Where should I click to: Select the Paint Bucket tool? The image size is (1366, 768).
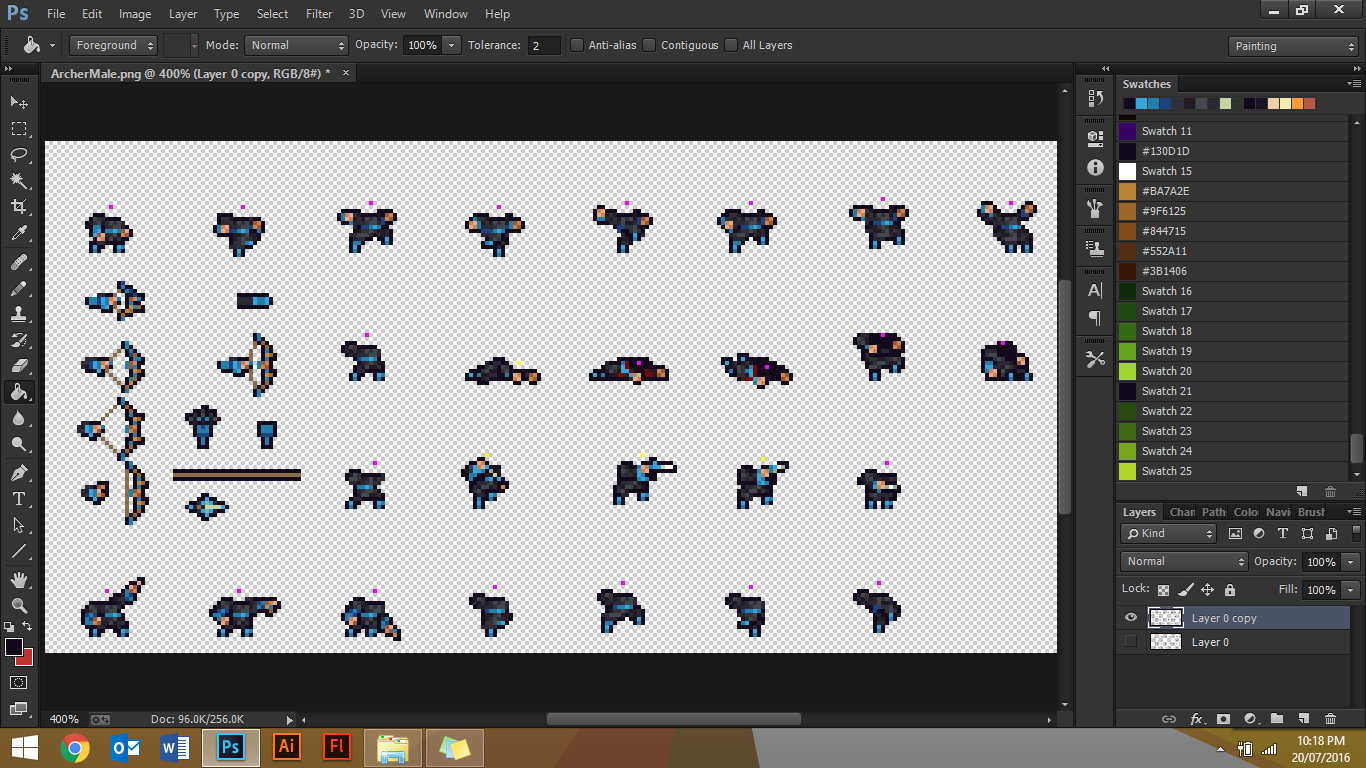click(x=19, y=393)
